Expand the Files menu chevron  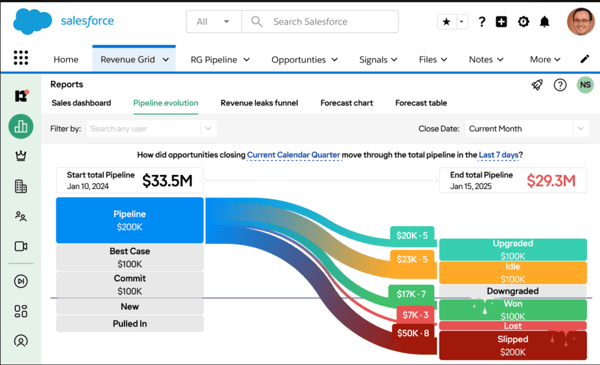pyautogui.click(x=444, y=60)
